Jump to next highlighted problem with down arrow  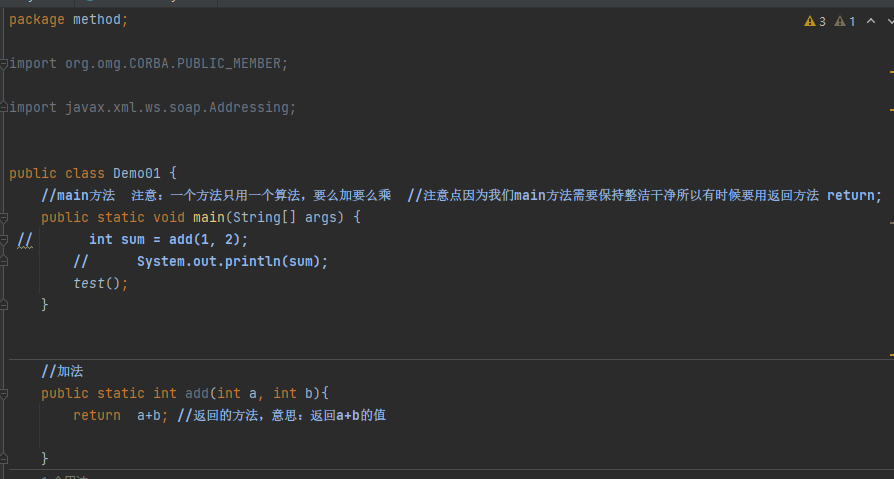tap(887, 21)
